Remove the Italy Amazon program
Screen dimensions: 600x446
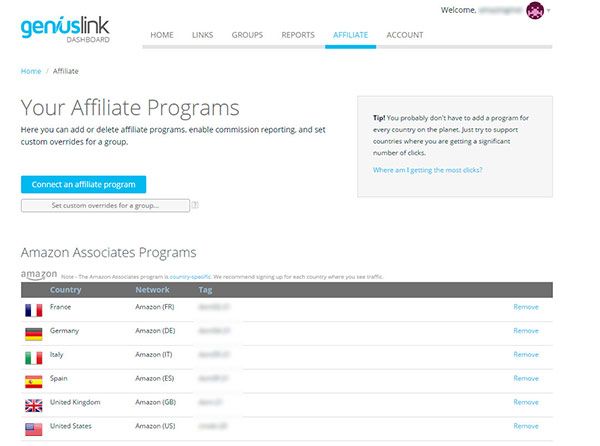(526, 355)
